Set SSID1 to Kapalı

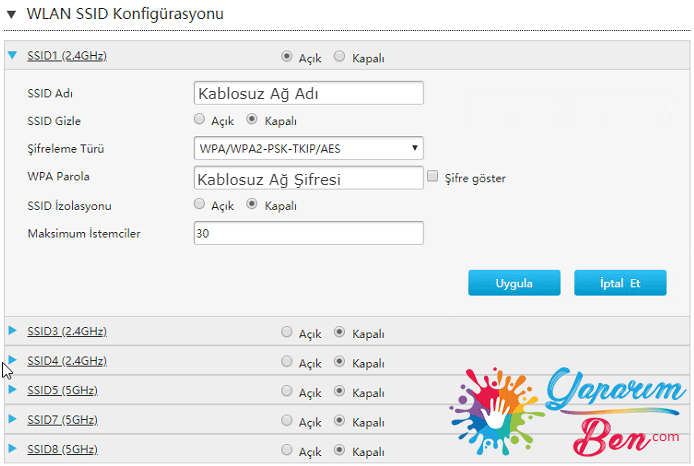click(x=340, y=57)
